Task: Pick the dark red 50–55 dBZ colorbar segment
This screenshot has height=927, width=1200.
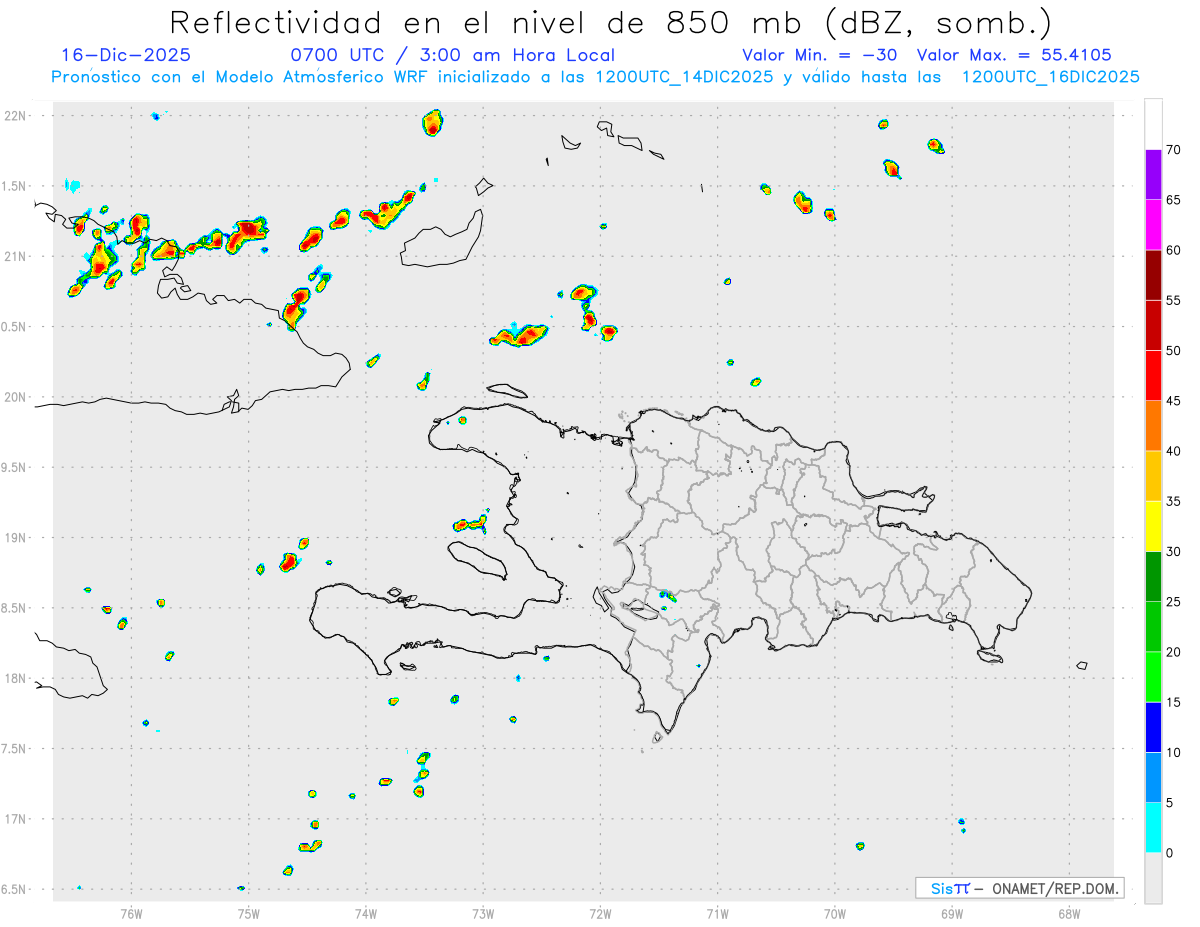Action: pyautogui.click(x=1153, y=325)
